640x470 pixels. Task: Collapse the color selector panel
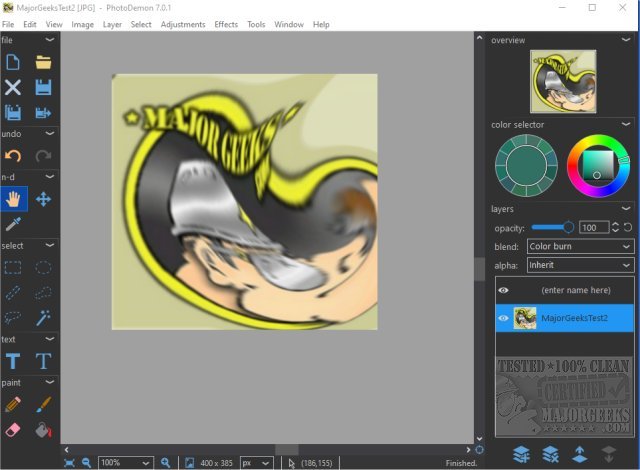pos(626,125)
